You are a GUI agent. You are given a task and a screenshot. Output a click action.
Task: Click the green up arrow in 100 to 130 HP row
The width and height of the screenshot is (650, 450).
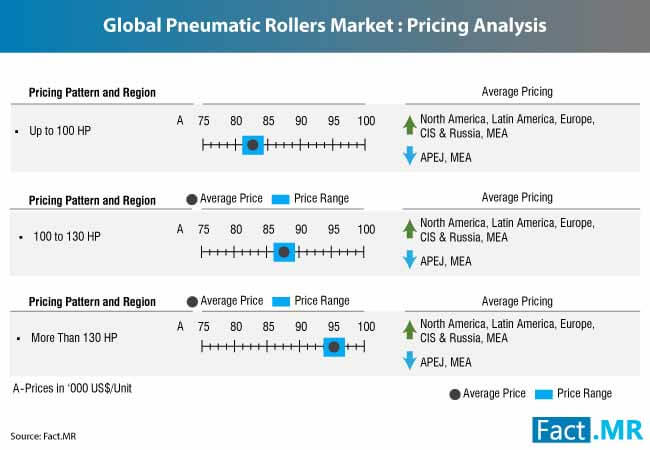coord(410,229)
